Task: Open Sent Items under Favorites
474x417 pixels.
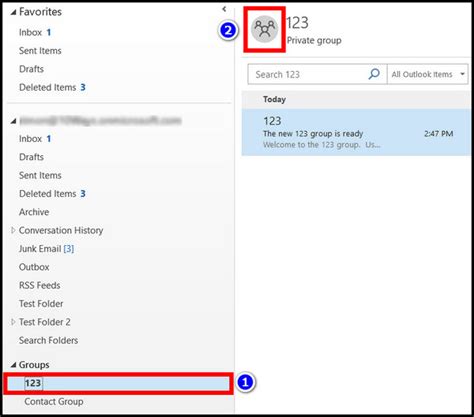Action: point(40,51)
